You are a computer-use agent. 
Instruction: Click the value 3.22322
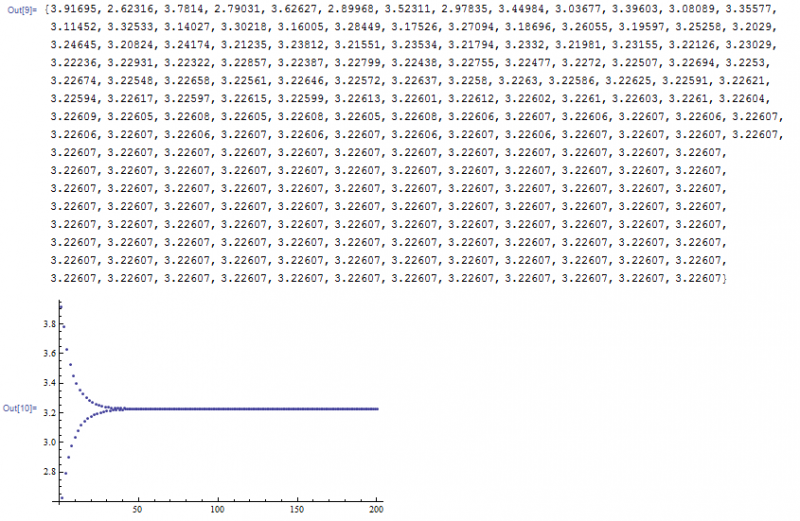[x=187, y=63]
